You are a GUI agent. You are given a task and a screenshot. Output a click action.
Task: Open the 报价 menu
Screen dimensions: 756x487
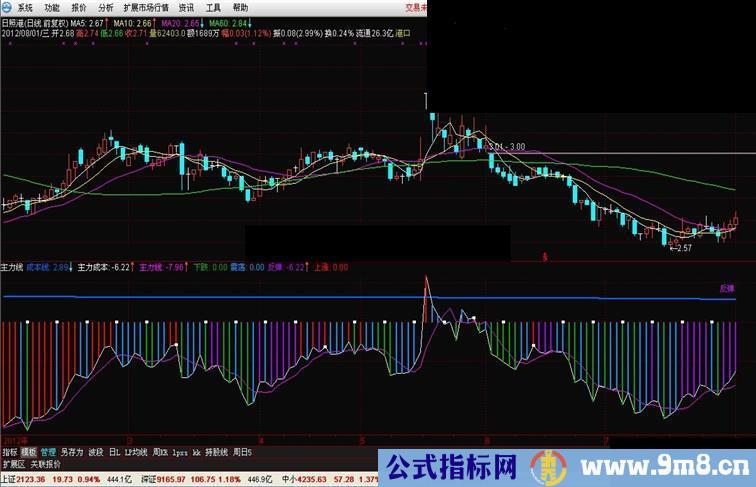tap(79, 6)
